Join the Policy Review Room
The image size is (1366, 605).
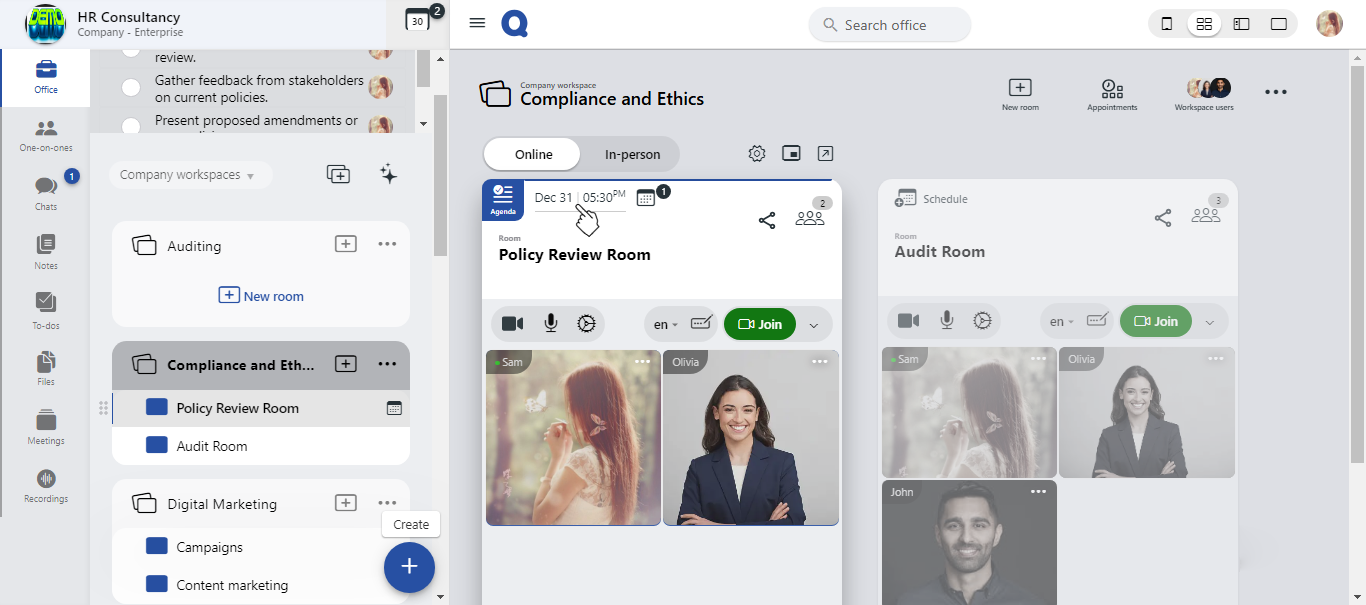[760, 324]
